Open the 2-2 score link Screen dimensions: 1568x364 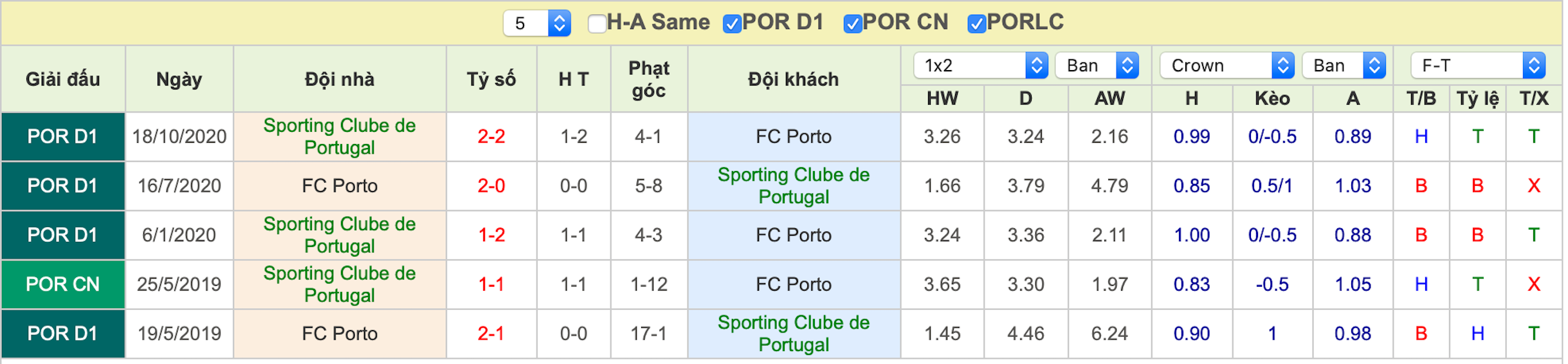tap(491, 136)
